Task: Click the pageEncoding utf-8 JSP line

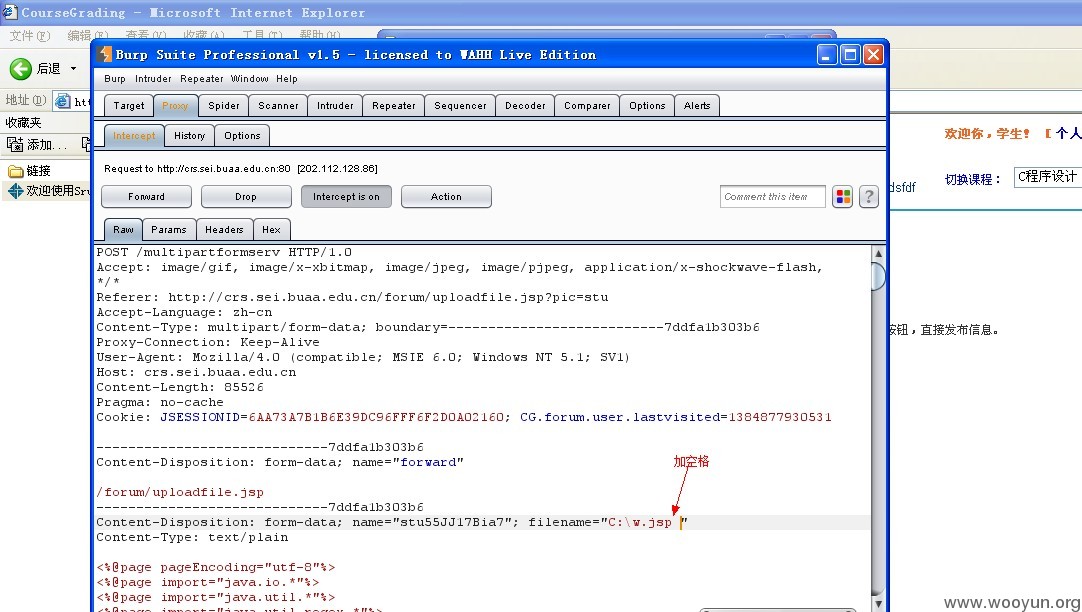Action: (x=216, y=567)
